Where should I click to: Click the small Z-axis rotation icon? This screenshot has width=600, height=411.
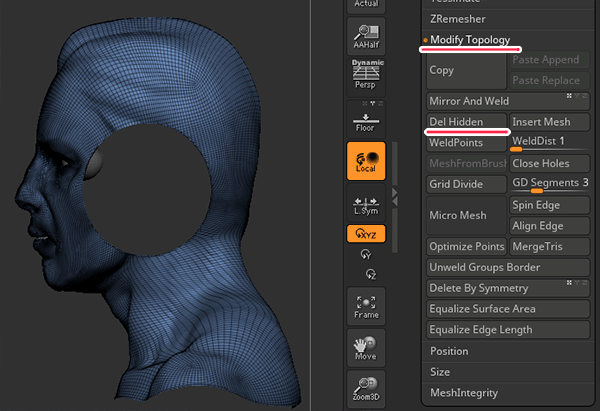tap(369, 273)
